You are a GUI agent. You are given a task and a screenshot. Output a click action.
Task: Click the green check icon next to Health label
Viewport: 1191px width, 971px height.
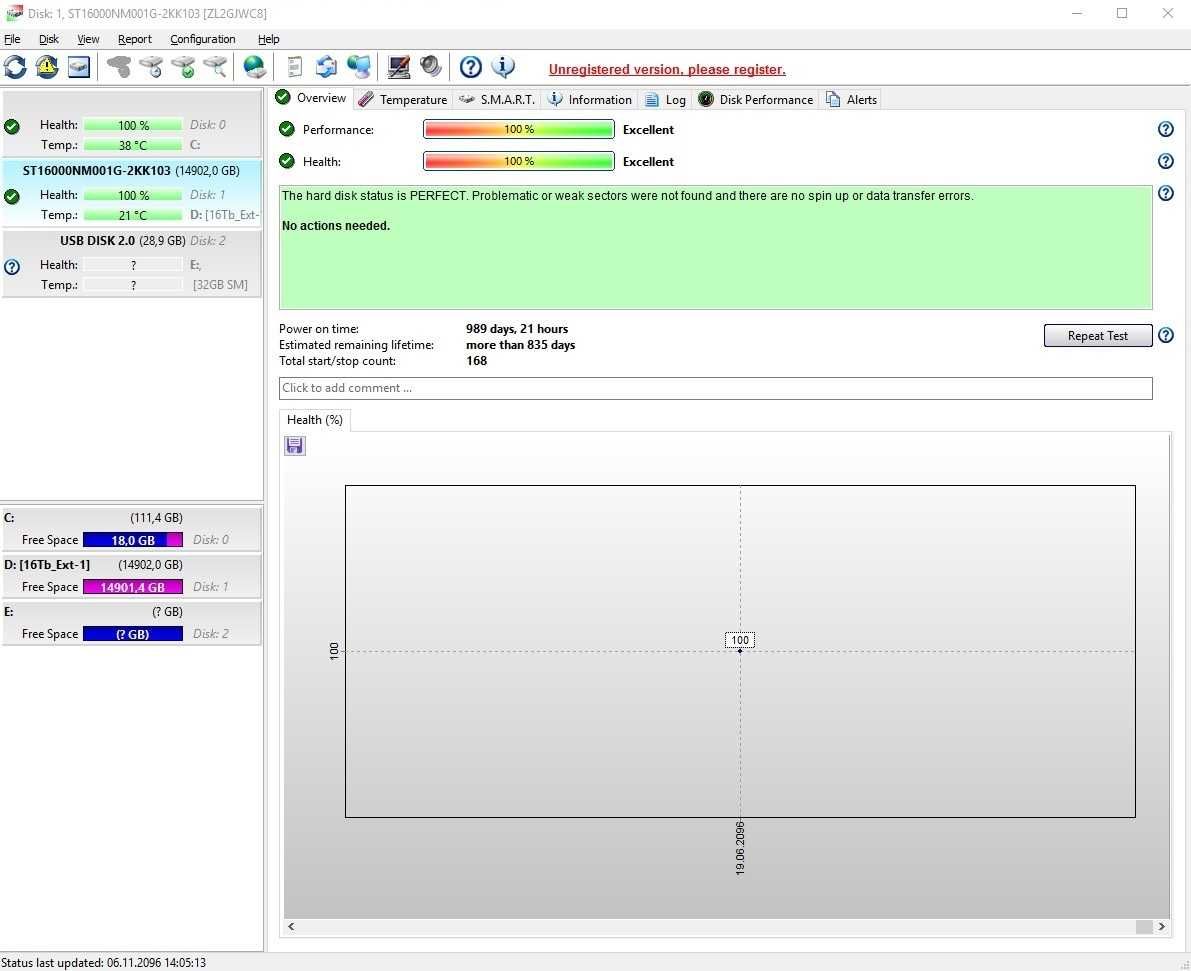(x=286, y=161)
